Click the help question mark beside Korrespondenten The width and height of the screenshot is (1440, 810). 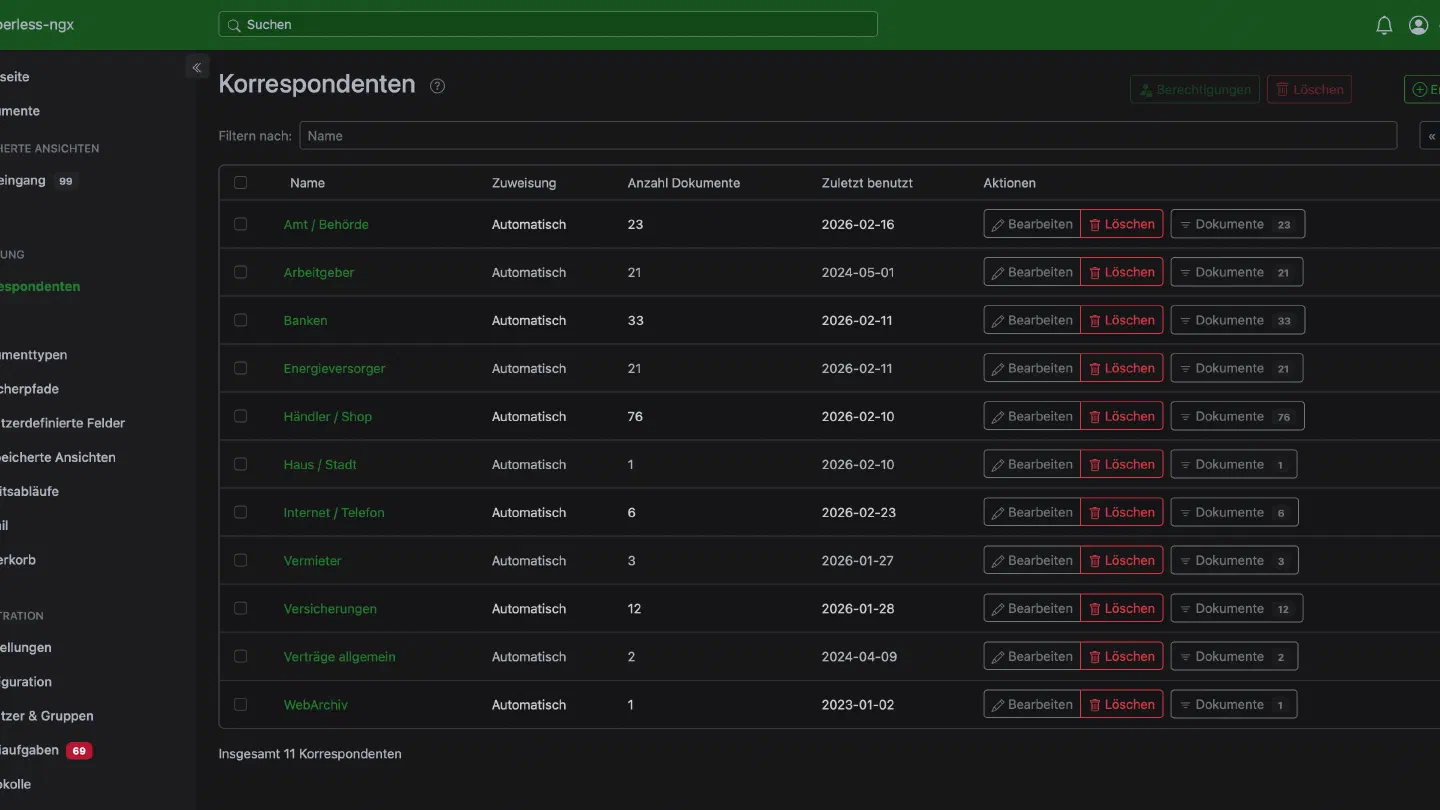(x=437, y=86)
